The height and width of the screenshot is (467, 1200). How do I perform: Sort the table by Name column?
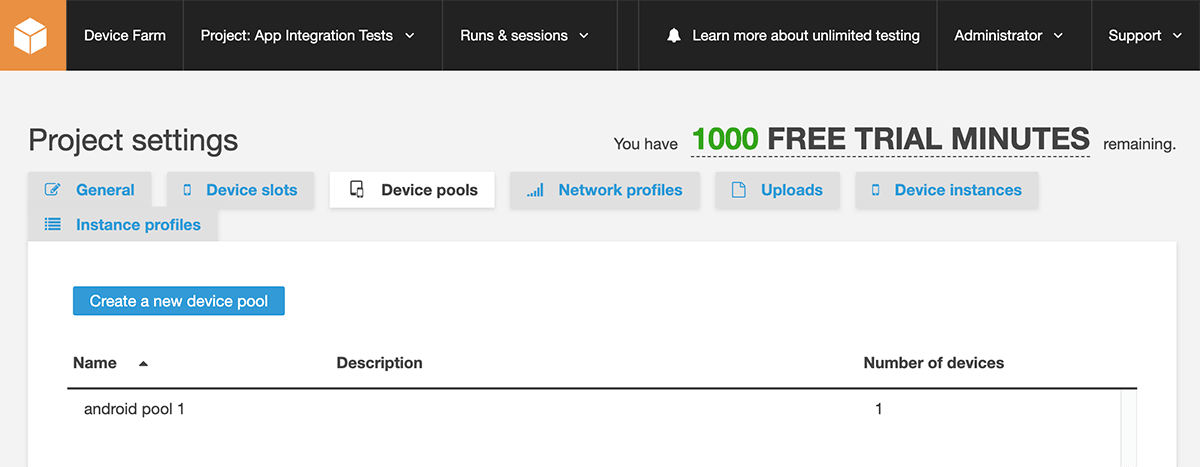click(x=96, y=363)
